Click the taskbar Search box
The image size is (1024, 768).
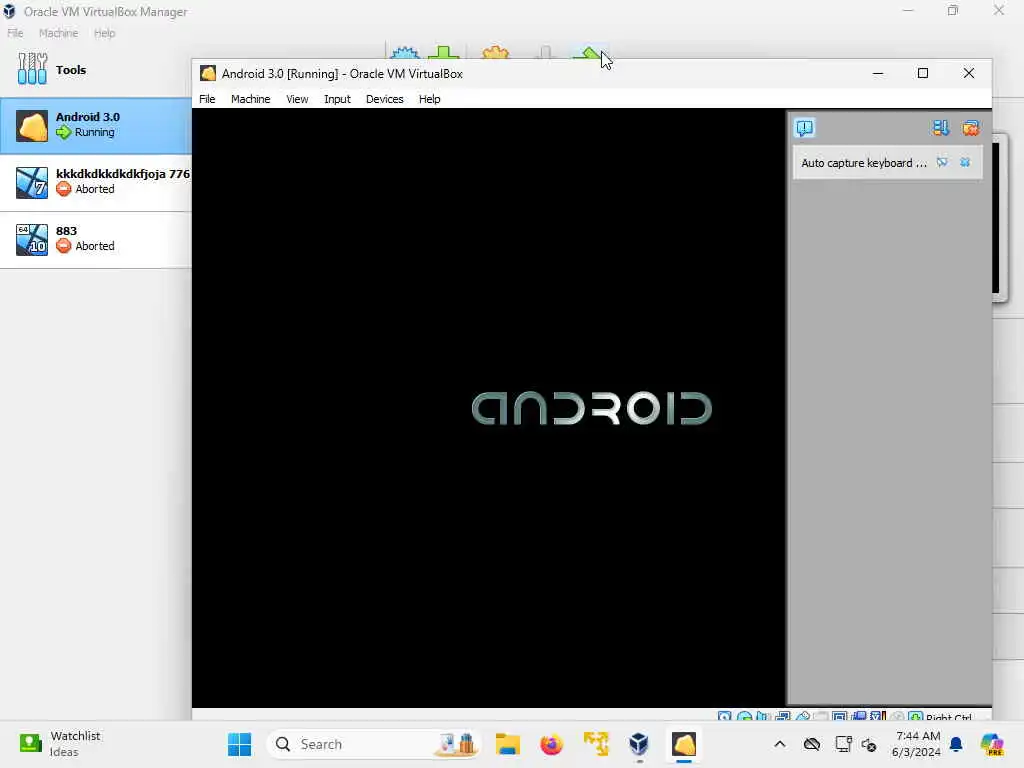click(x=374, y=744)
